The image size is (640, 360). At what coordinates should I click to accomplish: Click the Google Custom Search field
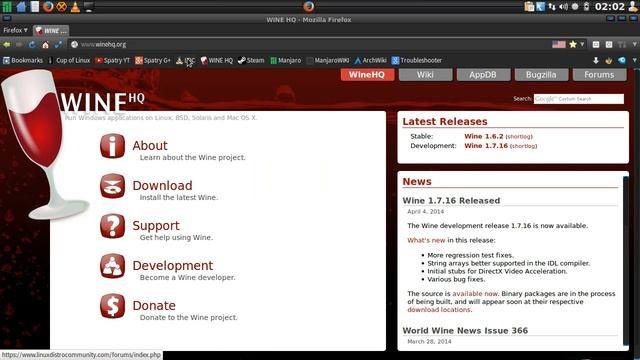click(x=579, y=99)
